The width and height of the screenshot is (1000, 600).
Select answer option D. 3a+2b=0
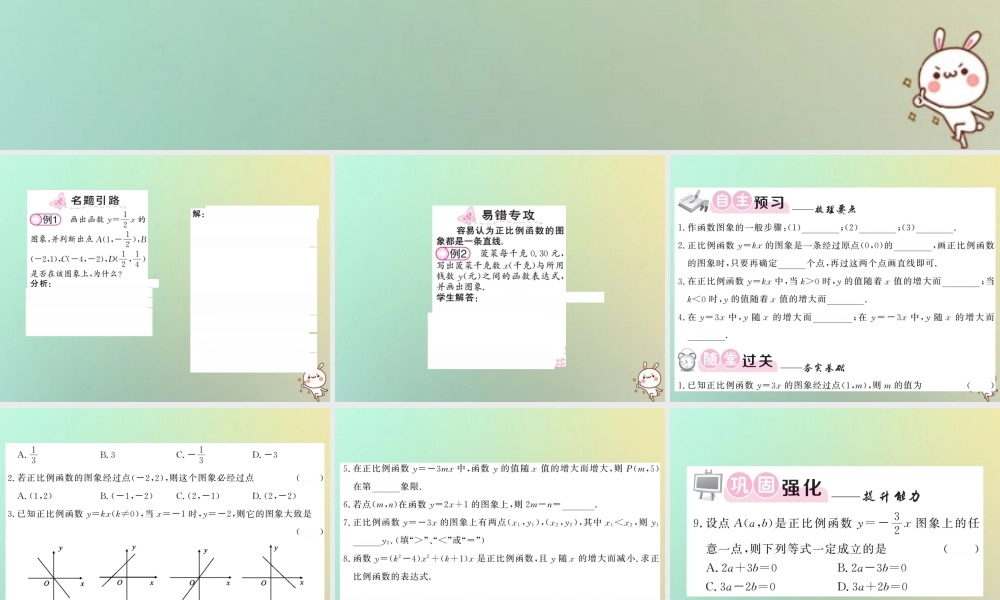click(x=872, y=586)
